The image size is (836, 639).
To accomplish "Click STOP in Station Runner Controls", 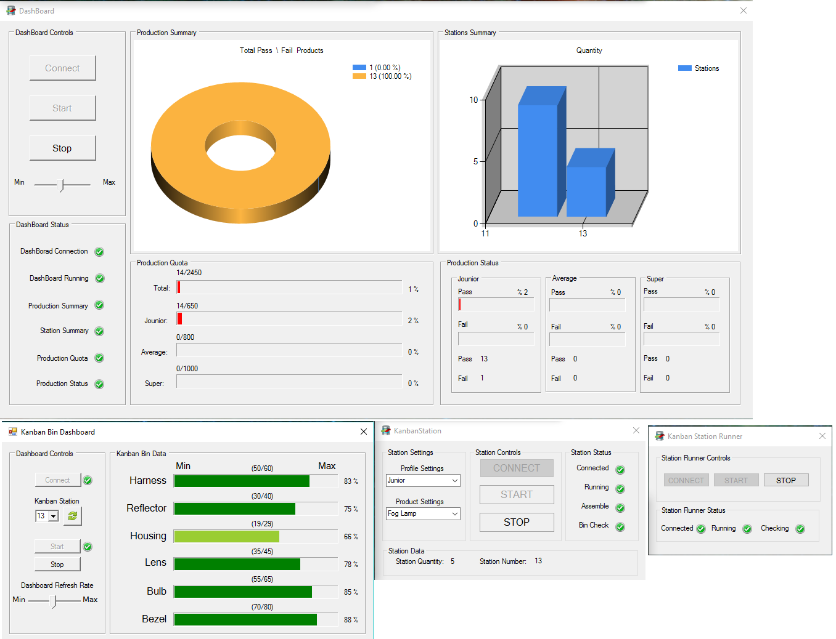I will (786, 480).
